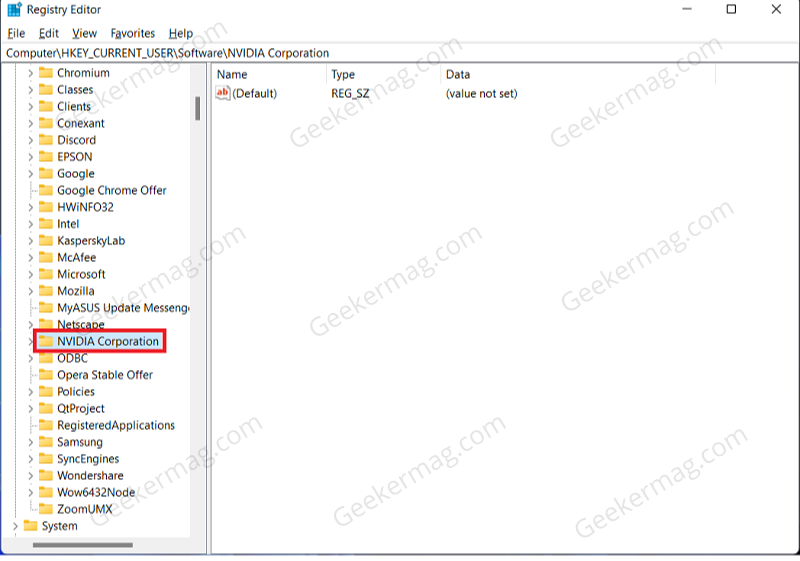Click the tree pane vertical scrollbar thumb
The image size is (800, 561).
[197, 108]
